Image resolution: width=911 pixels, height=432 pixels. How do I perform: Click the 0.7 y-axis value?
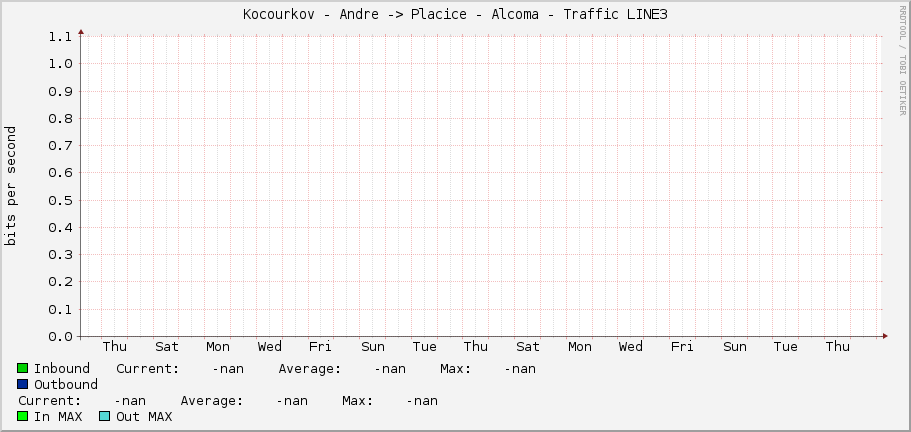click(60, 146)
